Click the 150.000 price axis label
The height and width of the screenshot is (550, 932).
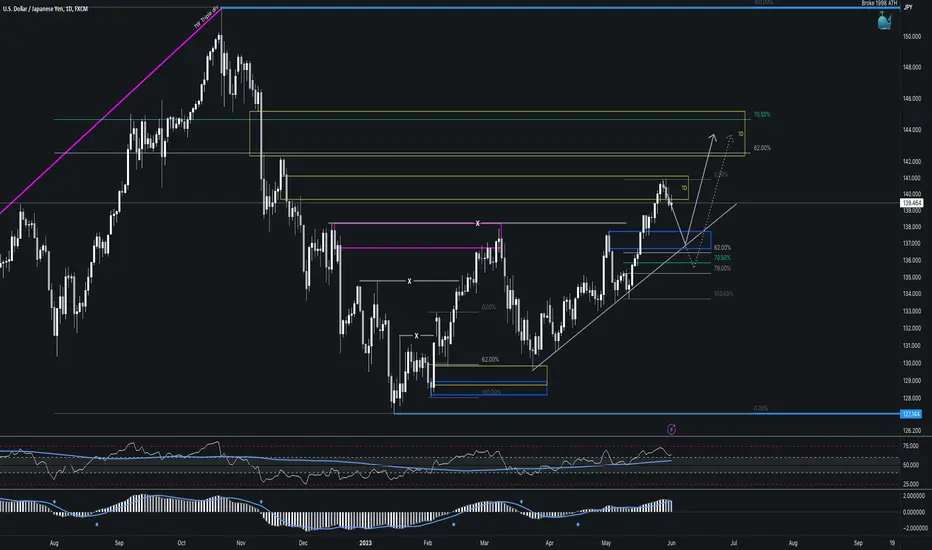[x=912, y=37]
